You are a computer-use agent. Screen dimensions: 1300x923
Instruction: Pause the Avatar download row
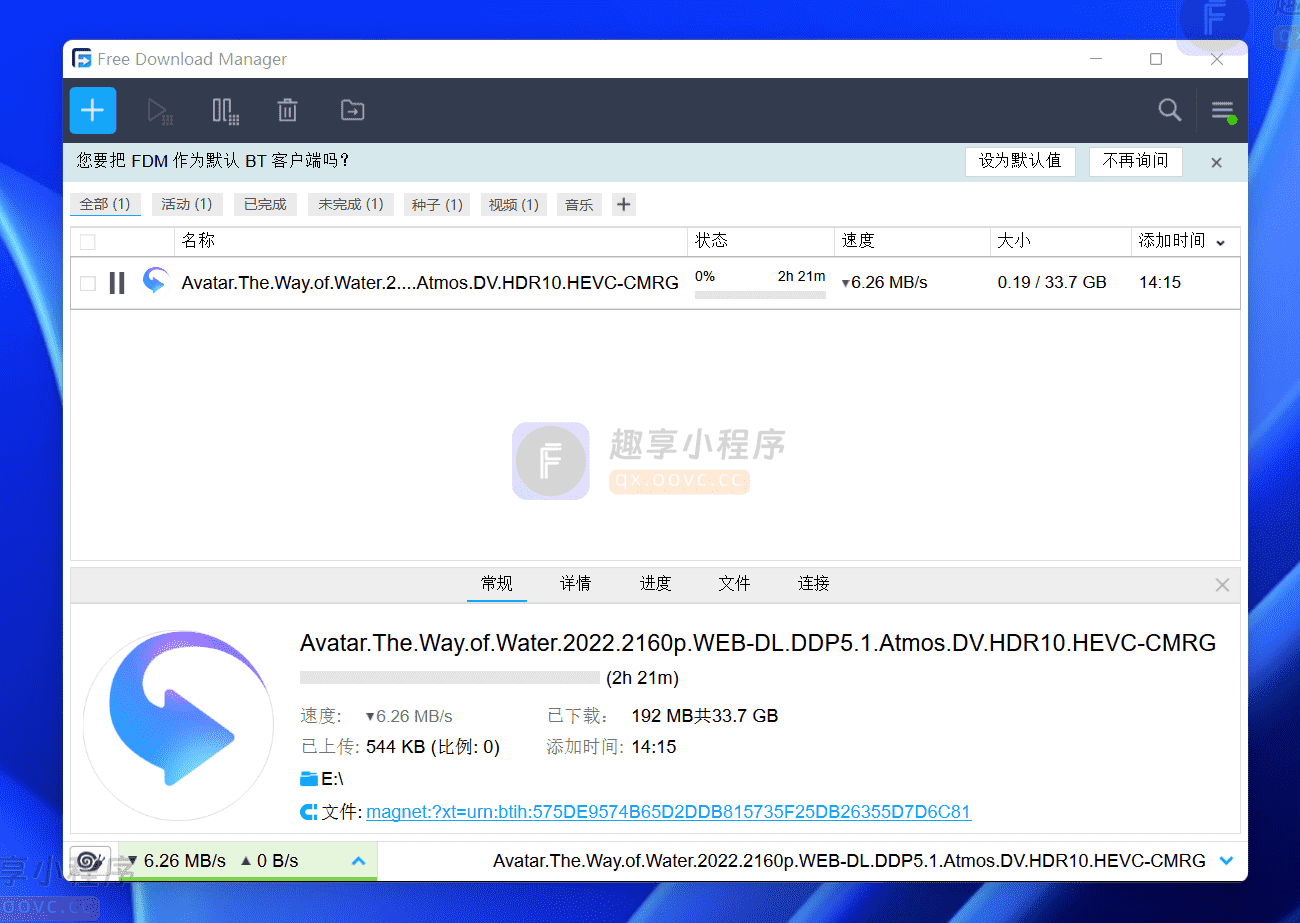coord(117,283)
